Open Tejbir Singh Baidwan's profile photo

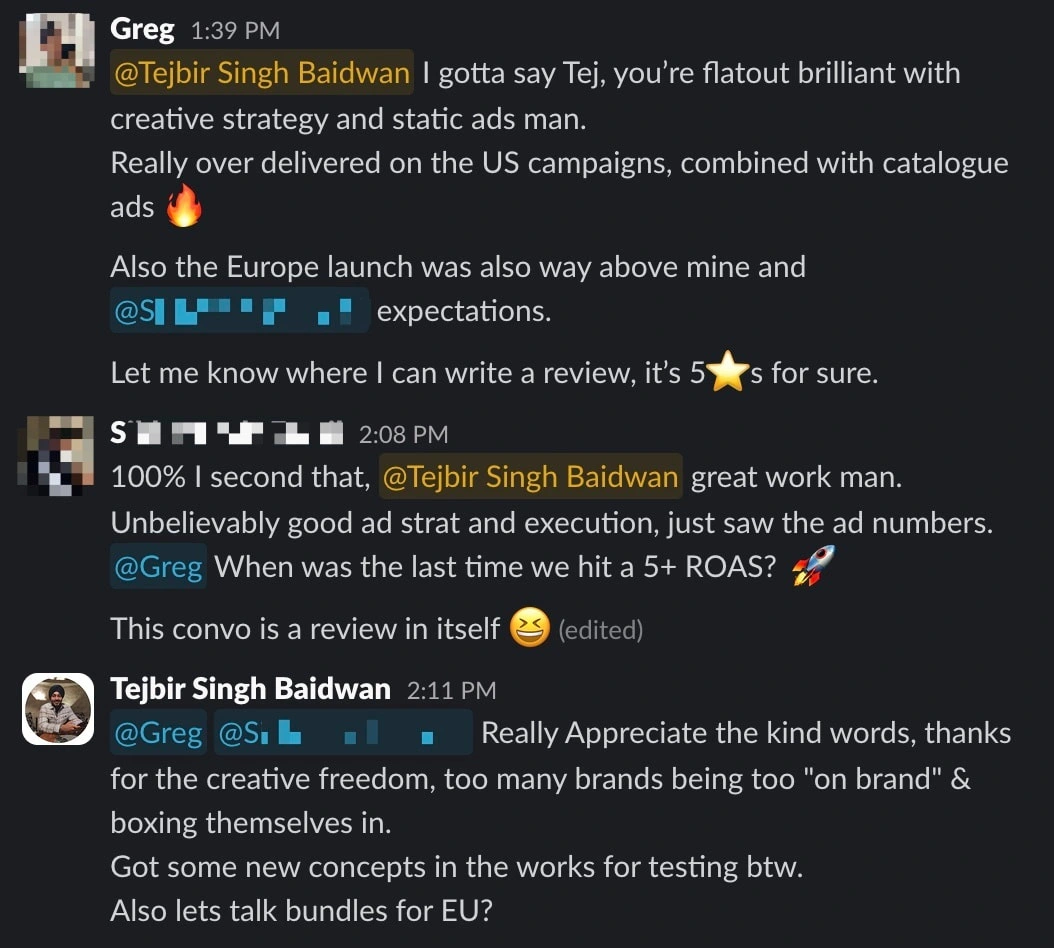coord(58,709)
